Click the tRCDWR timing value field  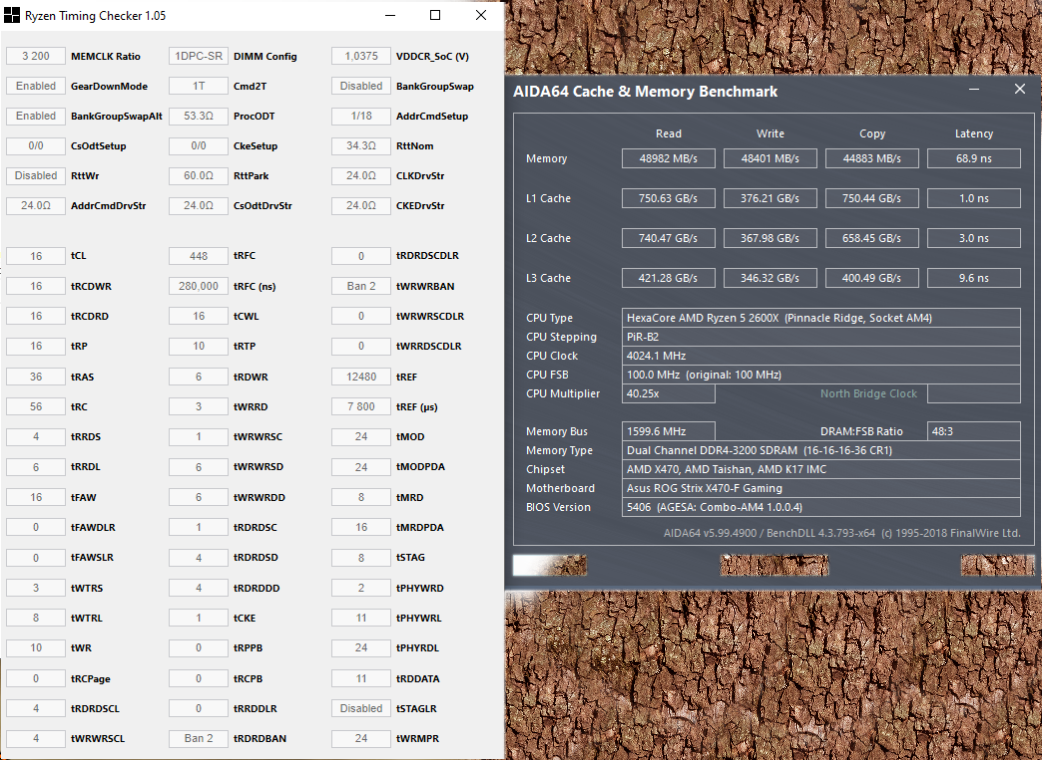point(36,286)
